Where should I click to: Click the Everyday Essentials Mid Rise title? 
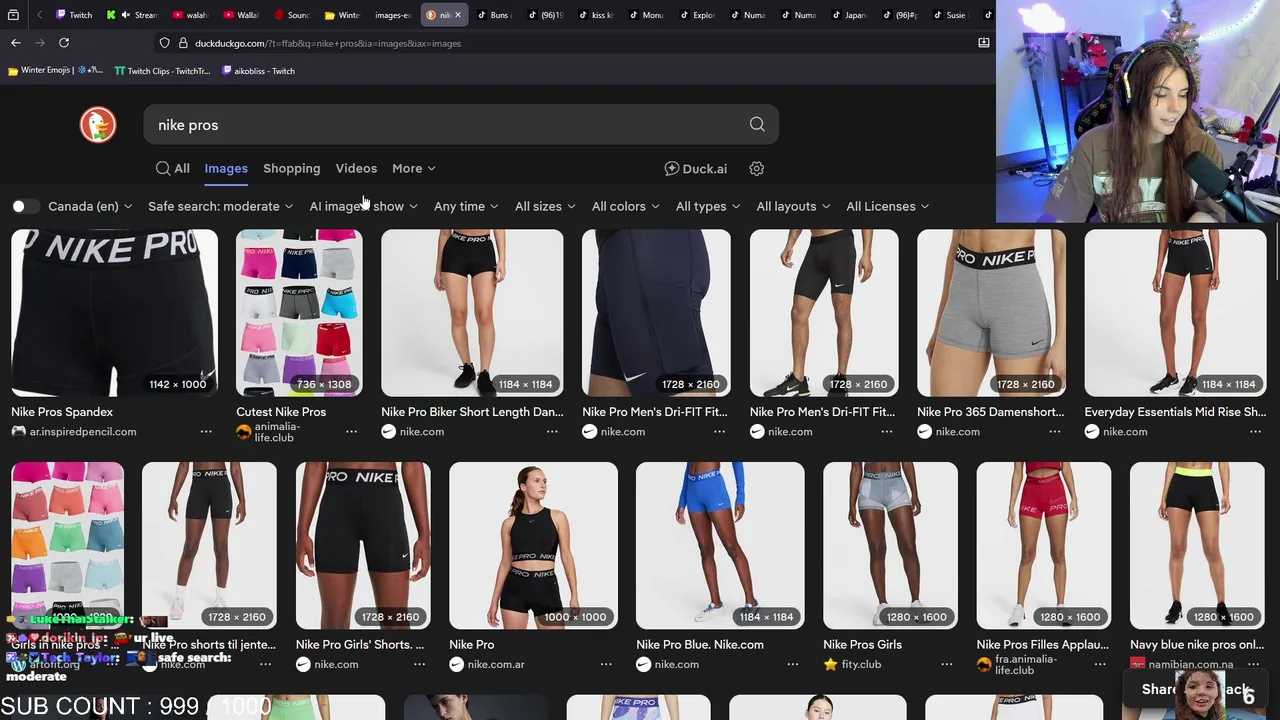(1175, 412)
